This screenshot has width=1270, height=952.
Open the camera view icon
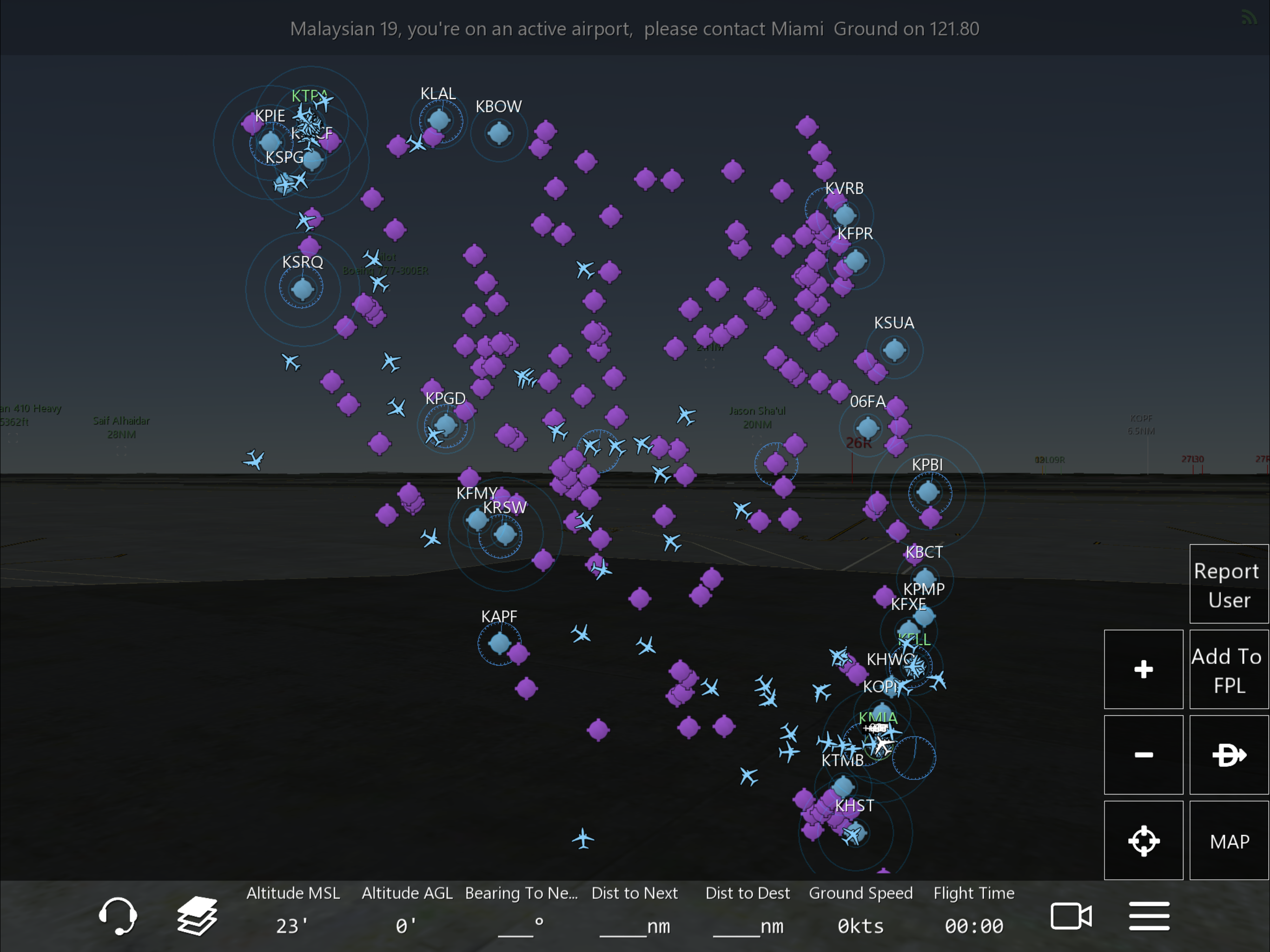pos(1071,915)
